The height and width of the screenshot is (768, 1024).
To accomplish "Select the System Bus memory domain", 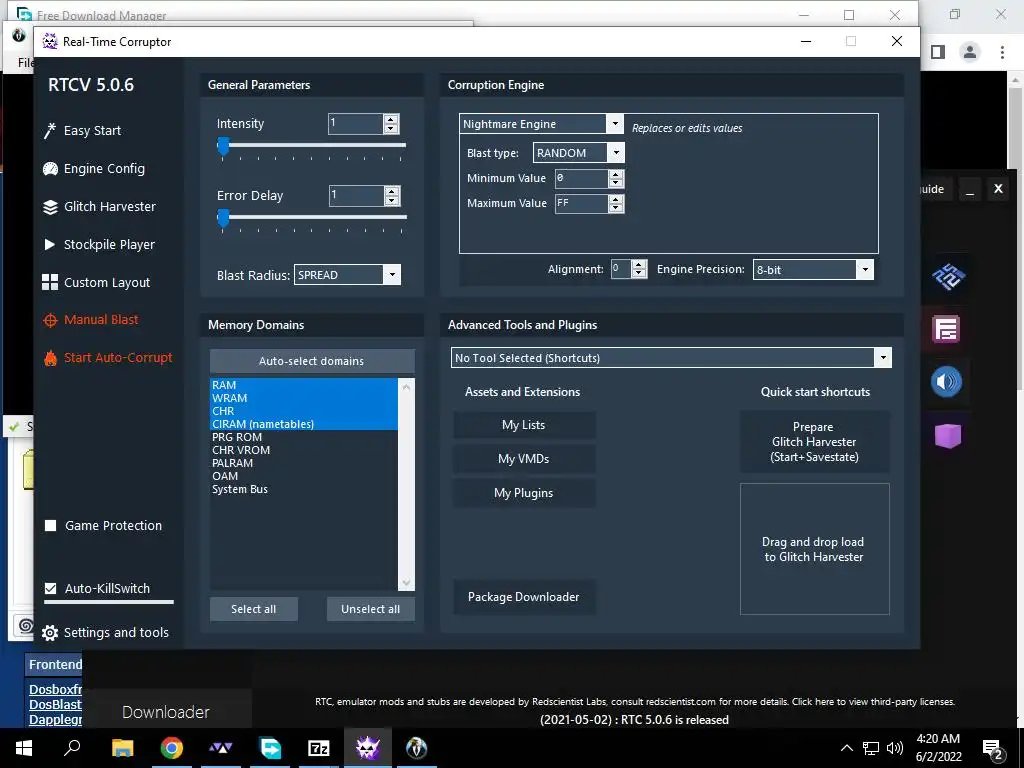I will click(x=304, y=489).
